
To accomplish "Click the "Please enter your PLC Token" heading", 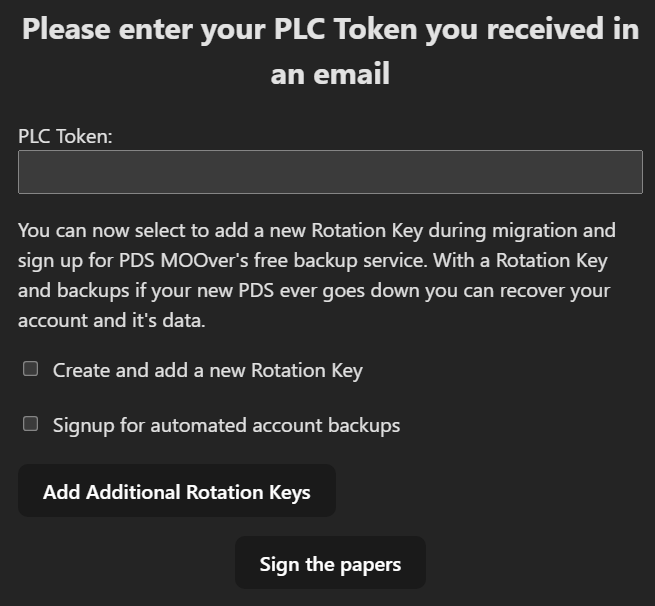I will (330, 29).
